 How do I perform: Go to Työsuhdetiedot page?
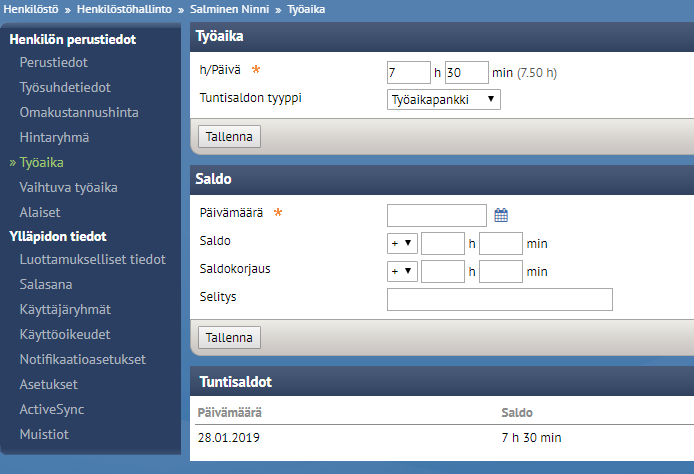click(65, 87)
